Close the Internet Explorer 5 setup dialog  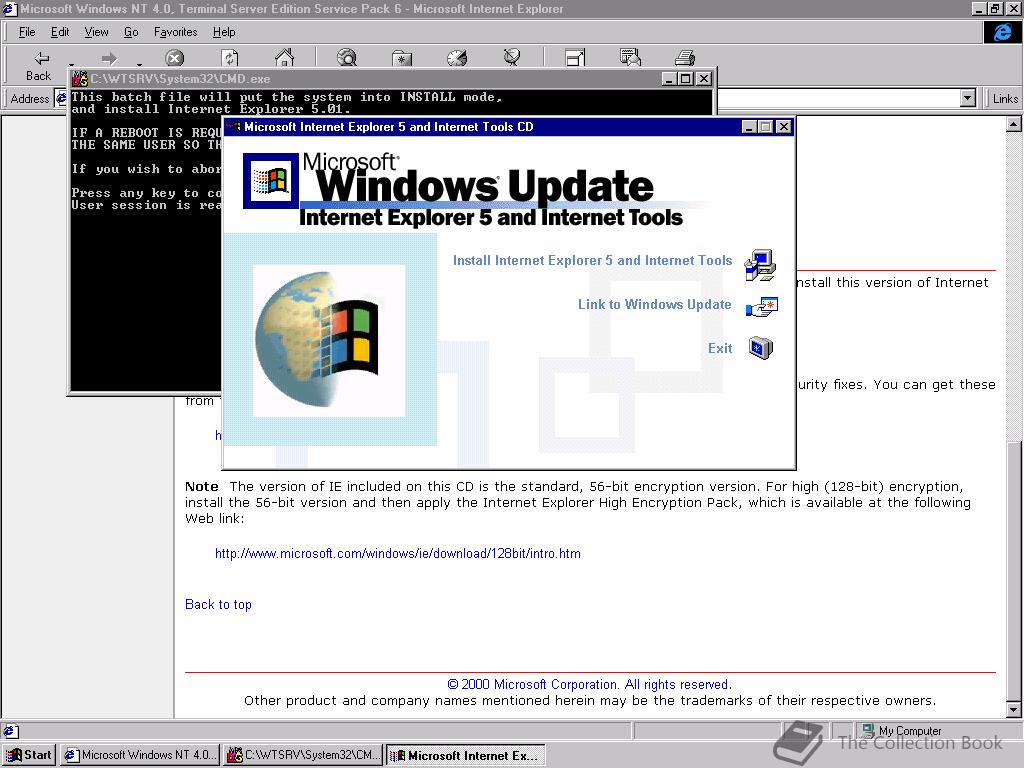(784, 127)
